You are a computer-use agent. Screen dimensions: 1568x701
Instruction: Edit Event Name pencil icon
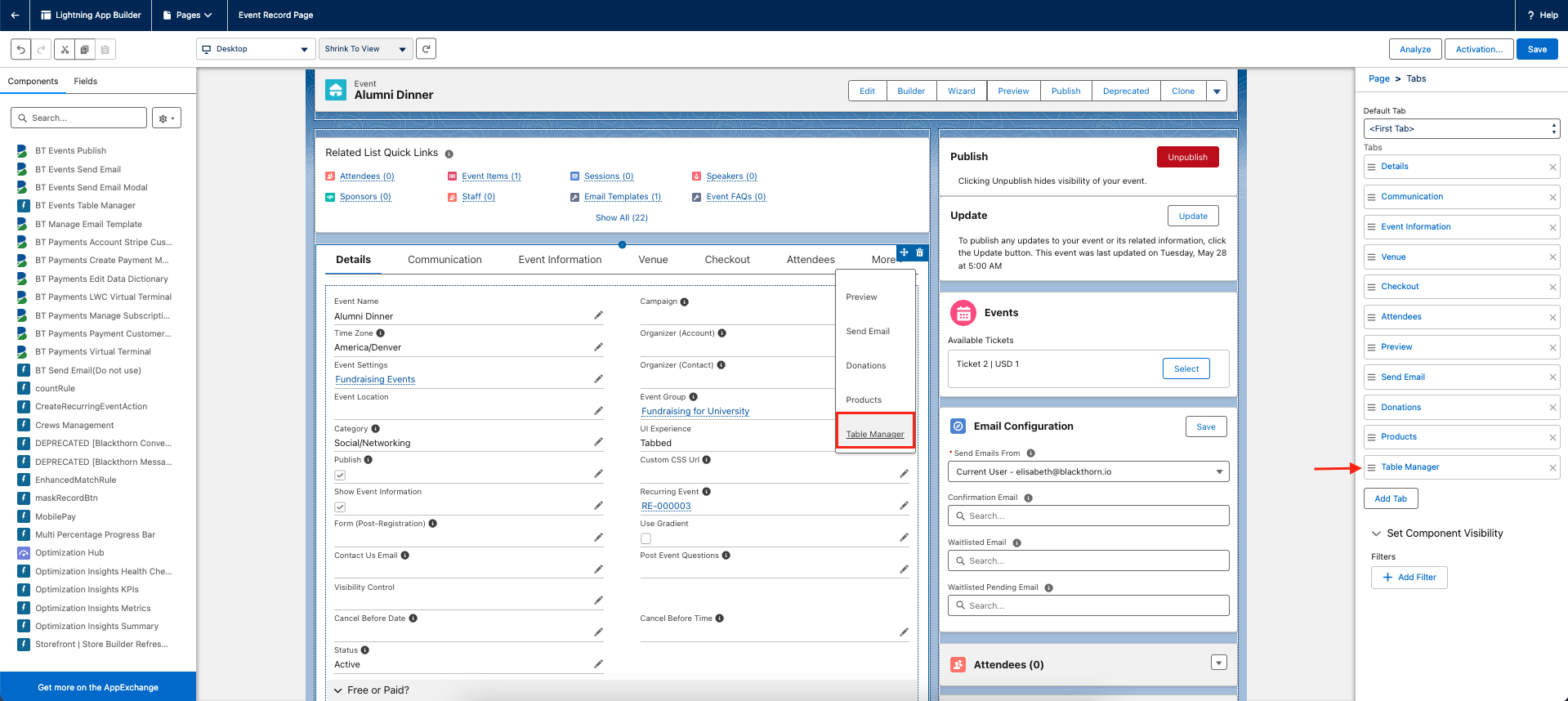[x=598, y=315]
